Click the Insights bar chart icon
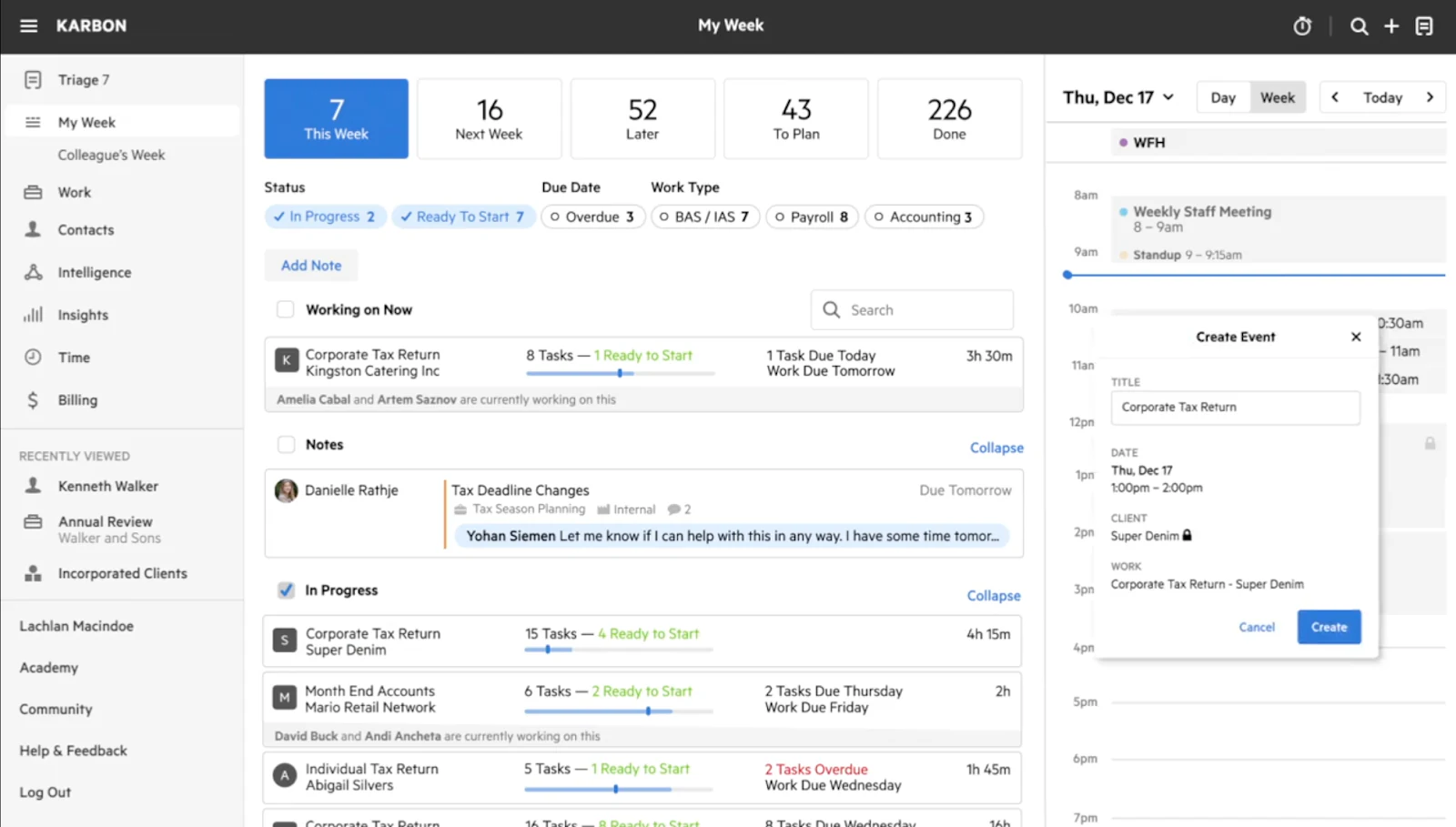 tap(33, 314)
